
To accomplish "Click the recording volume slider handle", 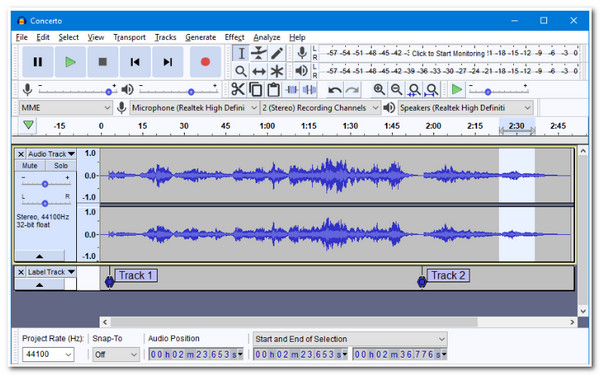I will pyautogui.click(x=109, y=92).
